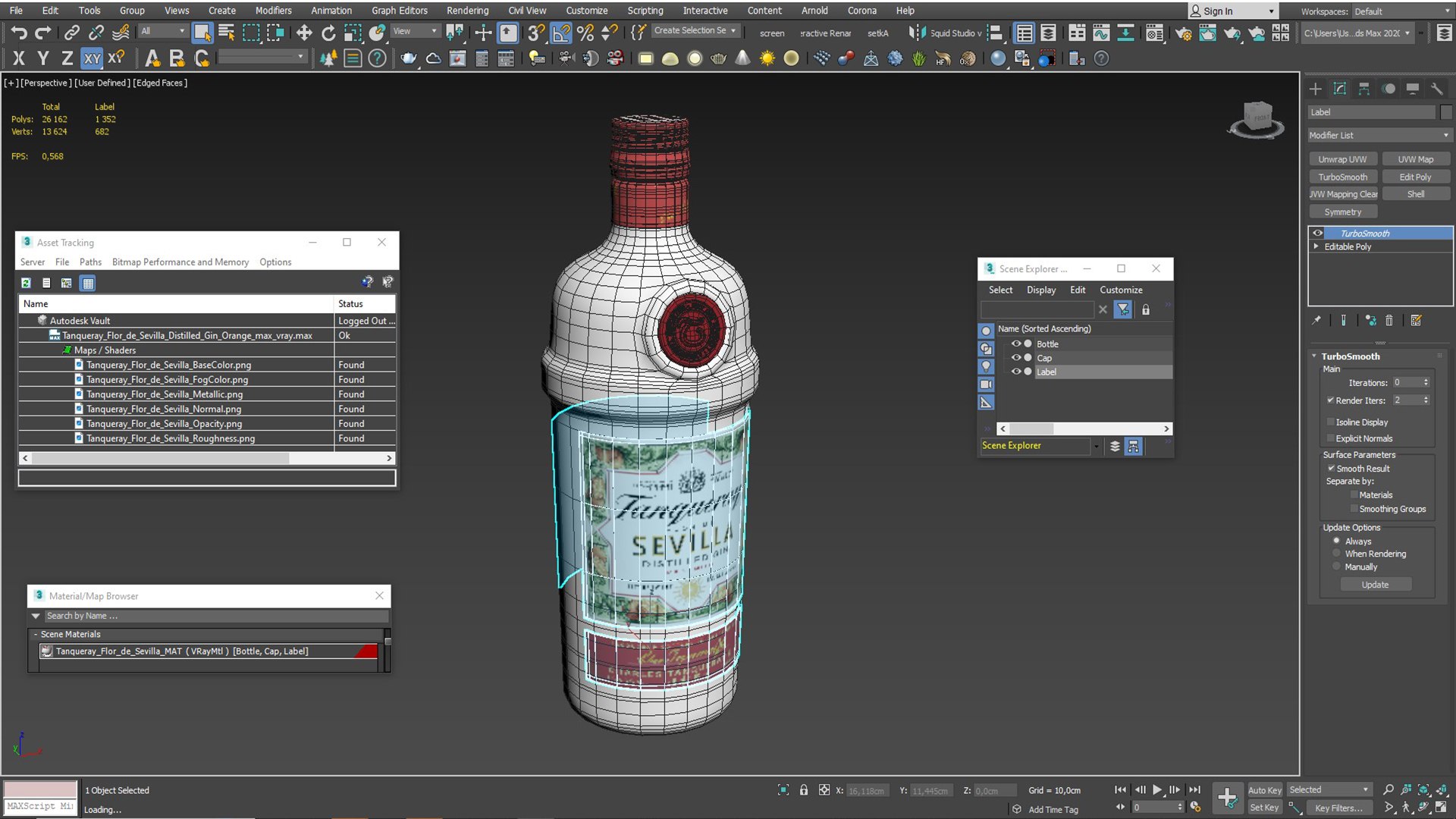
Task: Uncheck the Smooth Result checkbox
Action: click(1331, 468)
